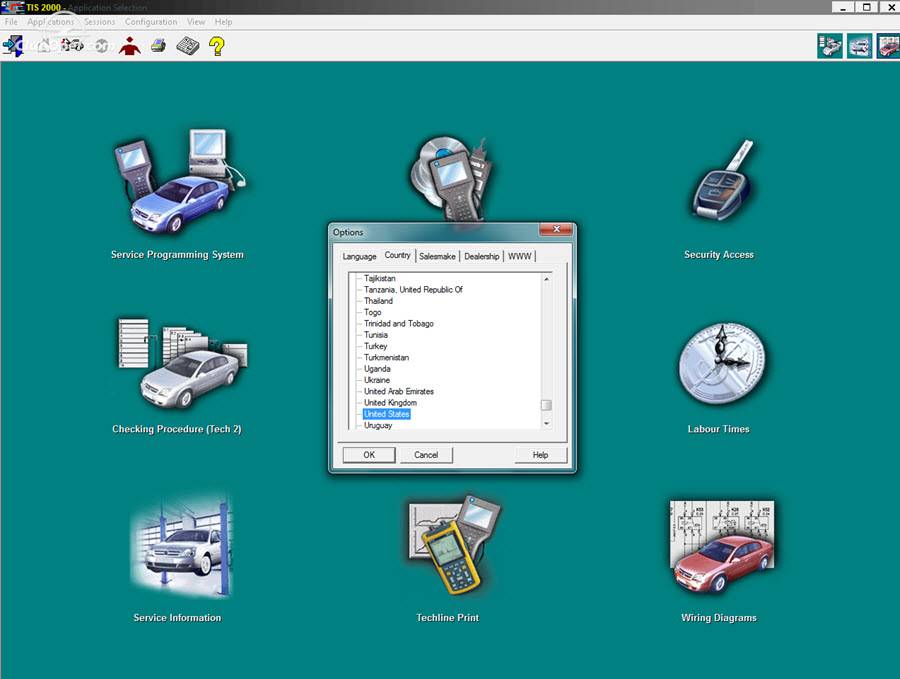
Task: Select Thailand in the country list
Action: [x=378, y=301]
